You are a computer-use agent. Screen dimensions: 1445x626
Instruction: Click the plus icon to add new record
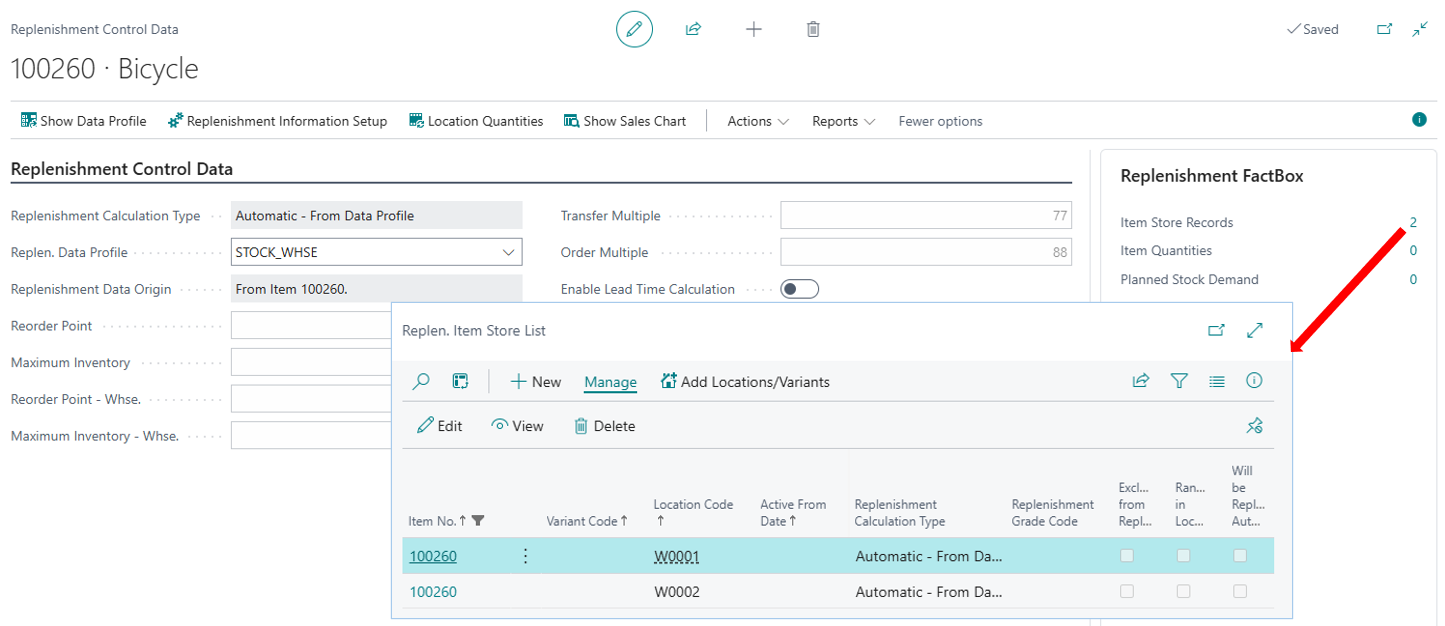754,29
